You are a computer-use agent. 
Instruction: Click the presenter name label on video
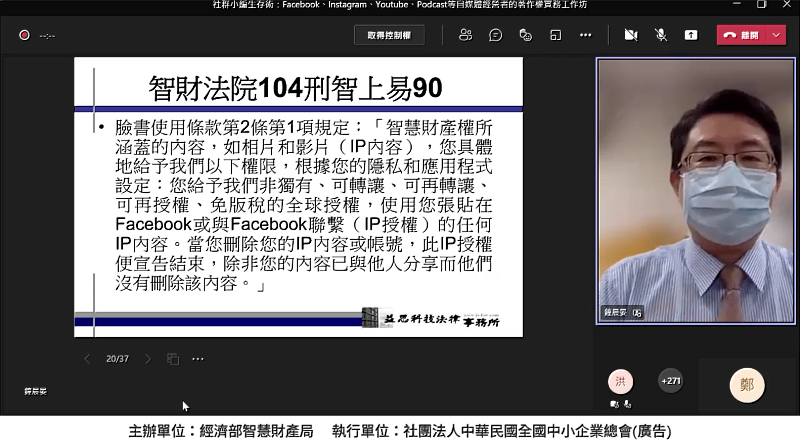click(616, 312)
